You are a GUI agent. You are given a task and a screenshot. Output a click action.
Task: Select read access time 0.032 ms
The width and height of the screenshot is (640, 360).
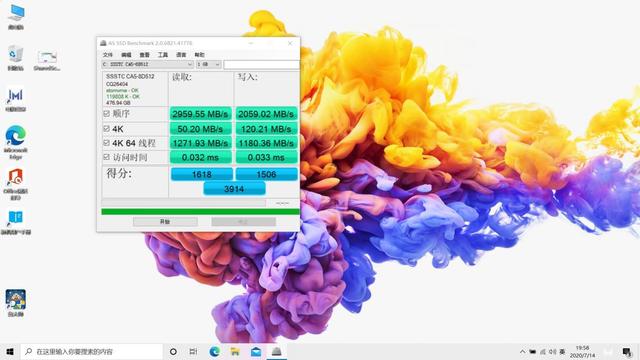pyautogui.click(x=200, y=158)
